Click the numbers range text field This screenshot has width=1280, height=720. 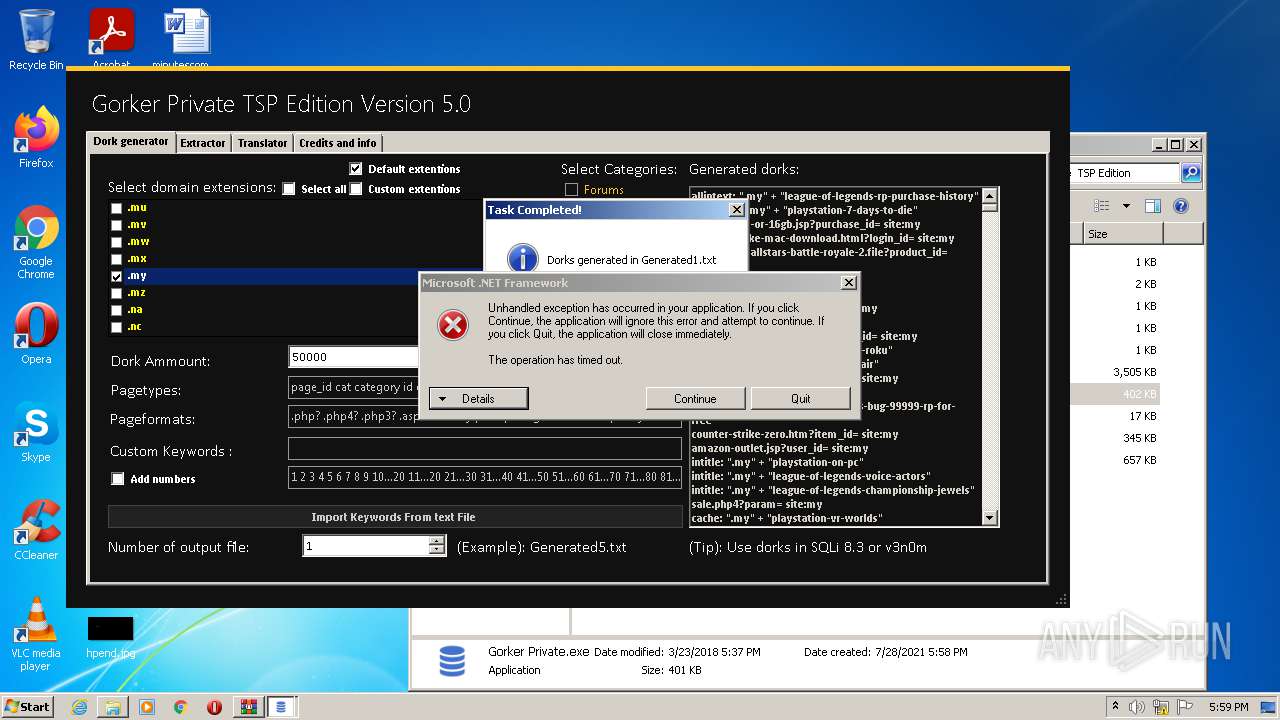(x=485, y=477)
